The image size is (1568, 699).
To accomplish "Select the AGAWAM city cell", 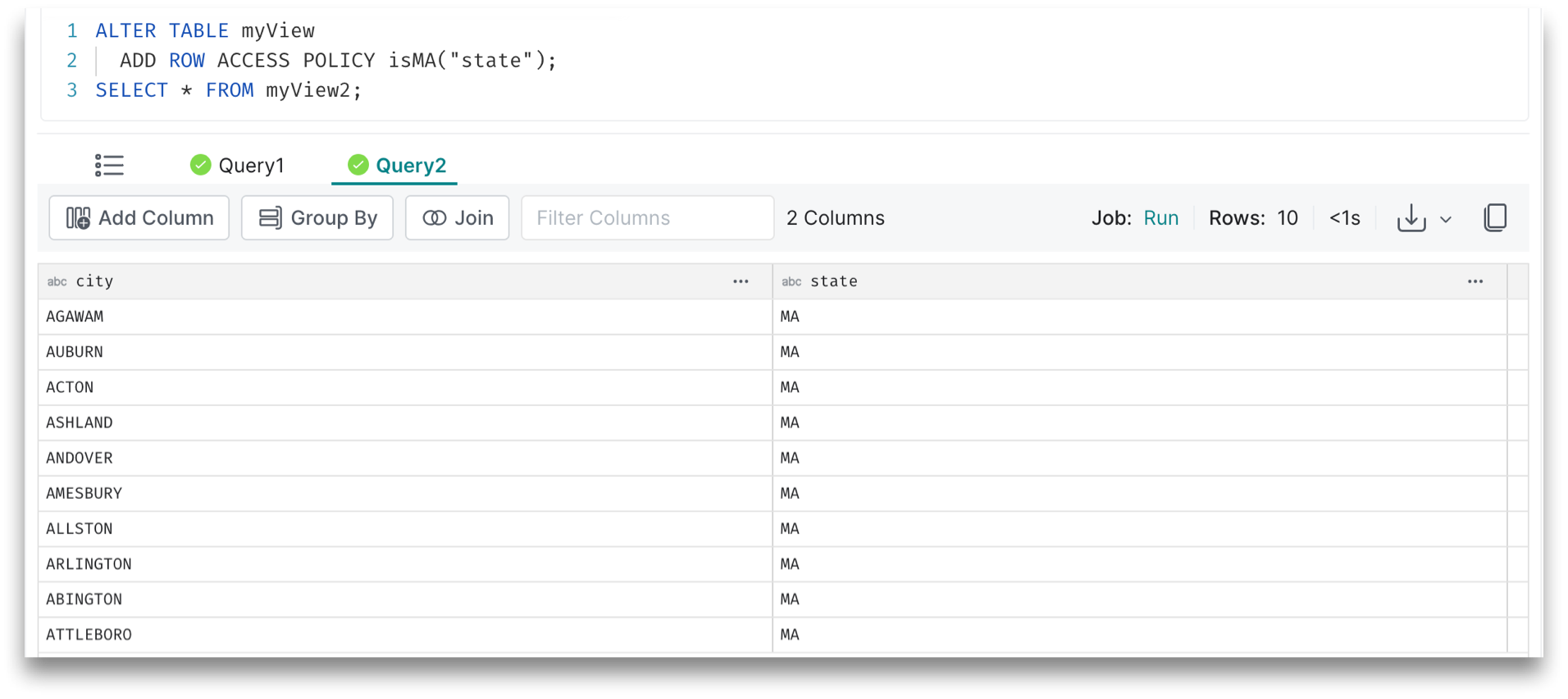I will tap(75, 317).
